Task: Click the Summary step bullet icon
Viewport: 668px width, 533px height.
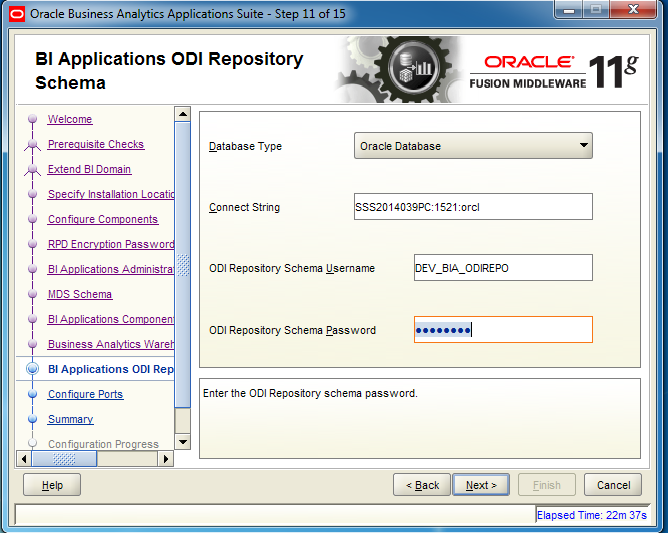Action: tap(32, 419)
